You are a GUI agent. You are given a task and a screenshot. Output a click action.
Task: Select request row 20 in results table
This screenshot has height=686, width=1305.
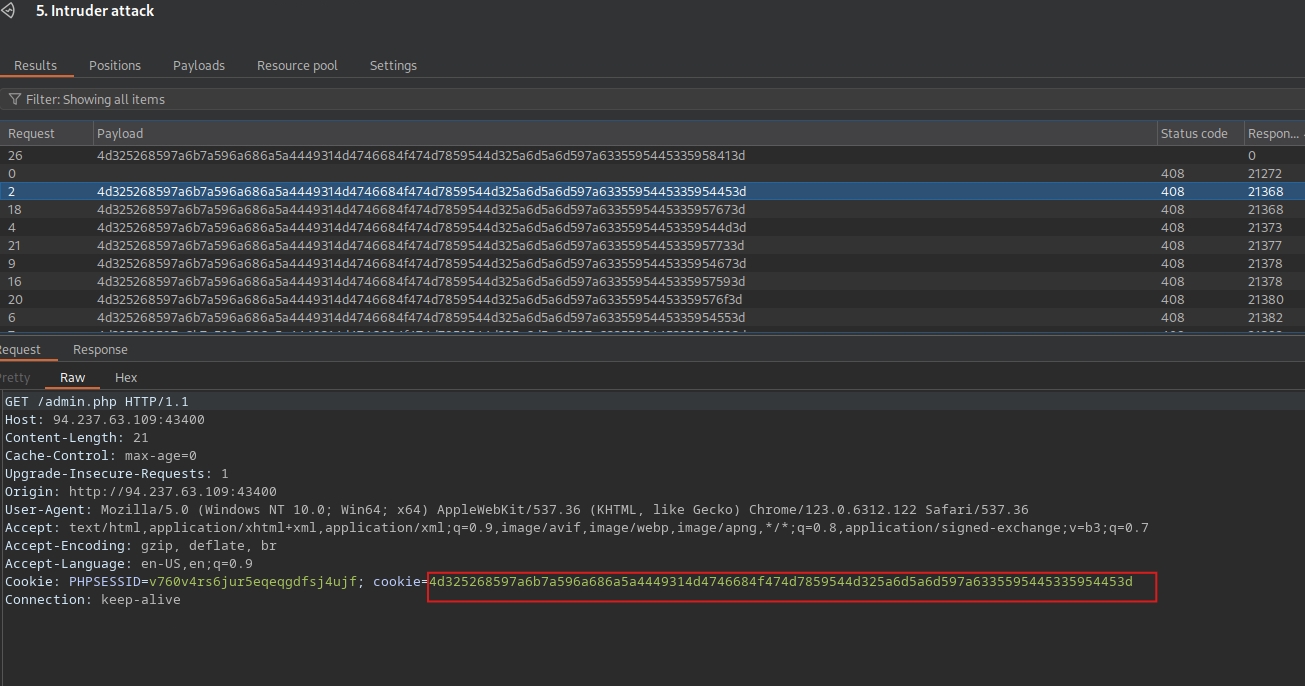click(420, 300)
